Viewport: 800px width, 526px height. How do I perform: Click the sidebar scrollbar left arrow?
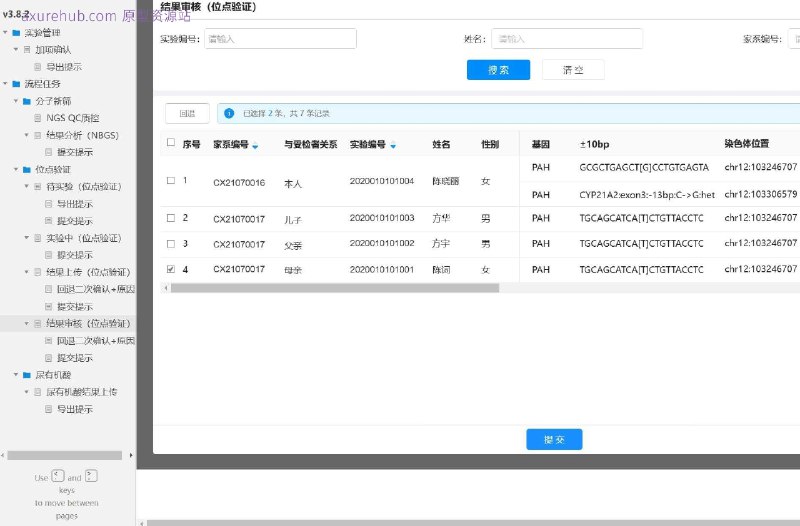(x=3, y=455)
